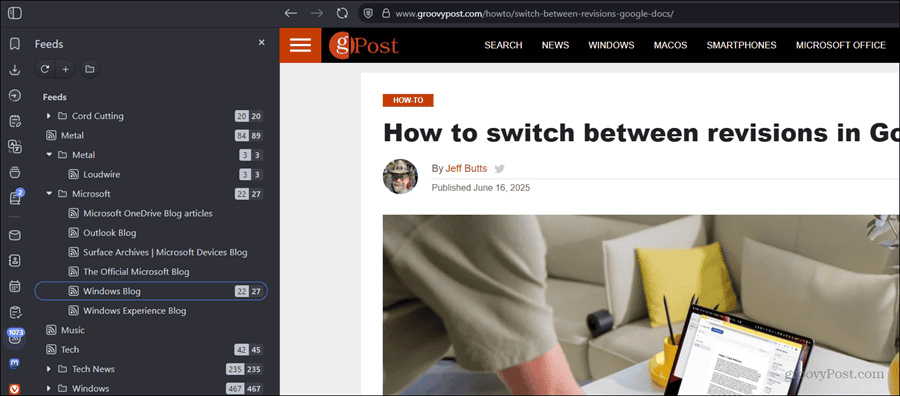Close the Feeds panel
Screen dimensions: 900x397
pyautogui.click(x=262, y=42)
